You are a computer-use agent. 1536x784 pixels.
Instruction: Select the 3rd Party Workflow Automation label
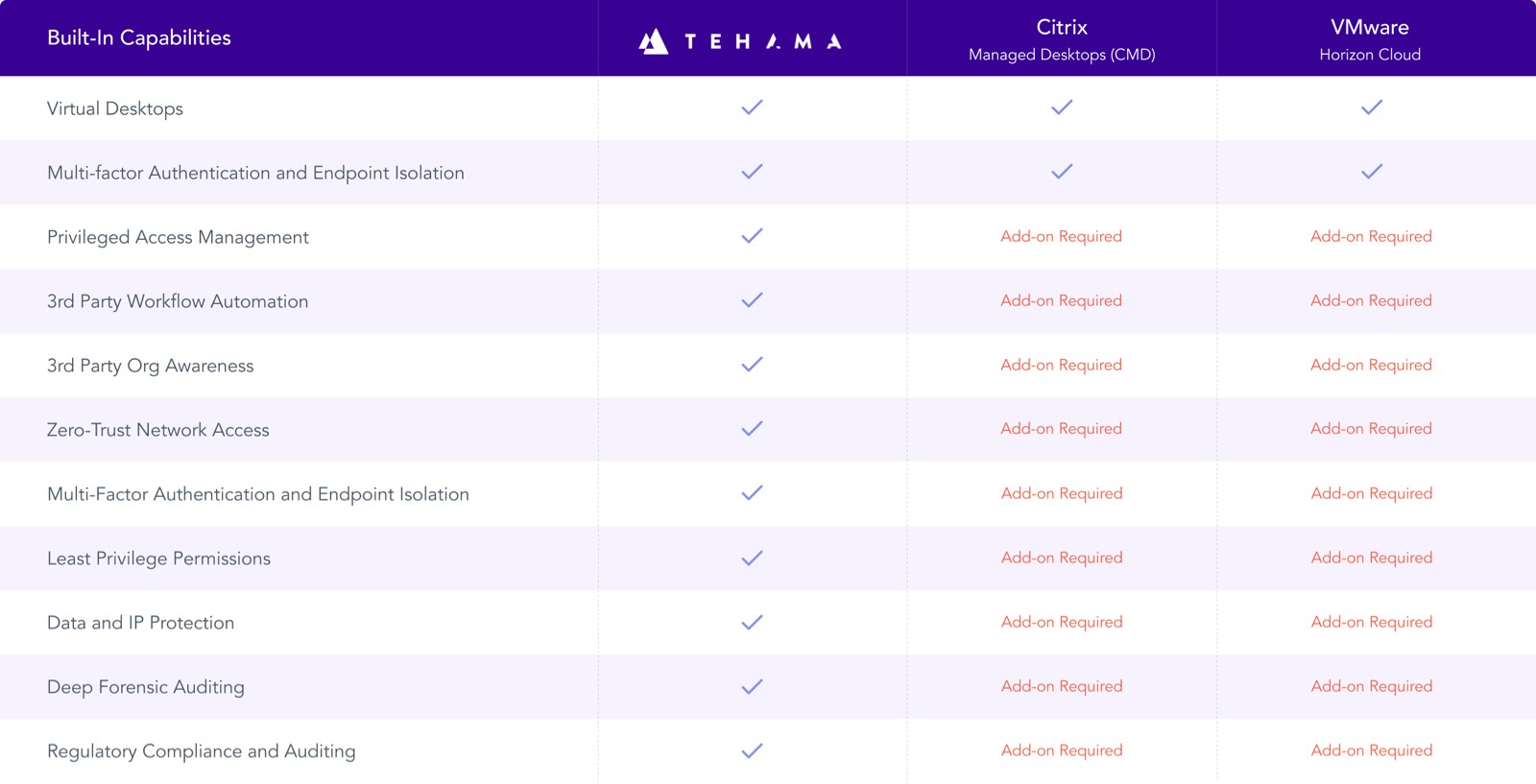click(x=178, y=301)
